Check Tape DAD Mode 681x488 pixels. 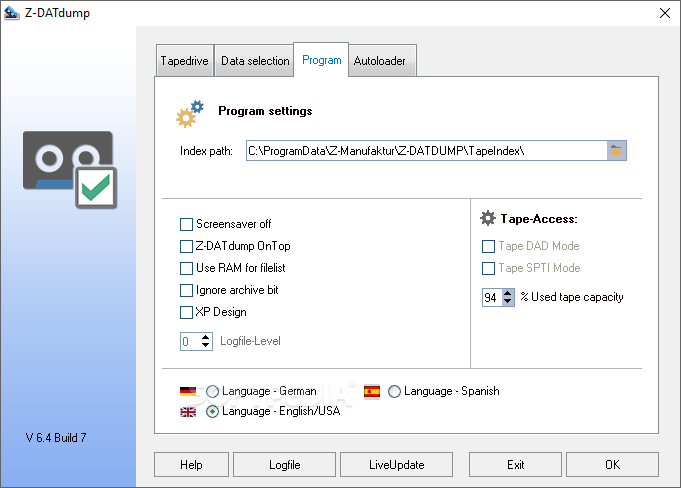click(488, 246)
